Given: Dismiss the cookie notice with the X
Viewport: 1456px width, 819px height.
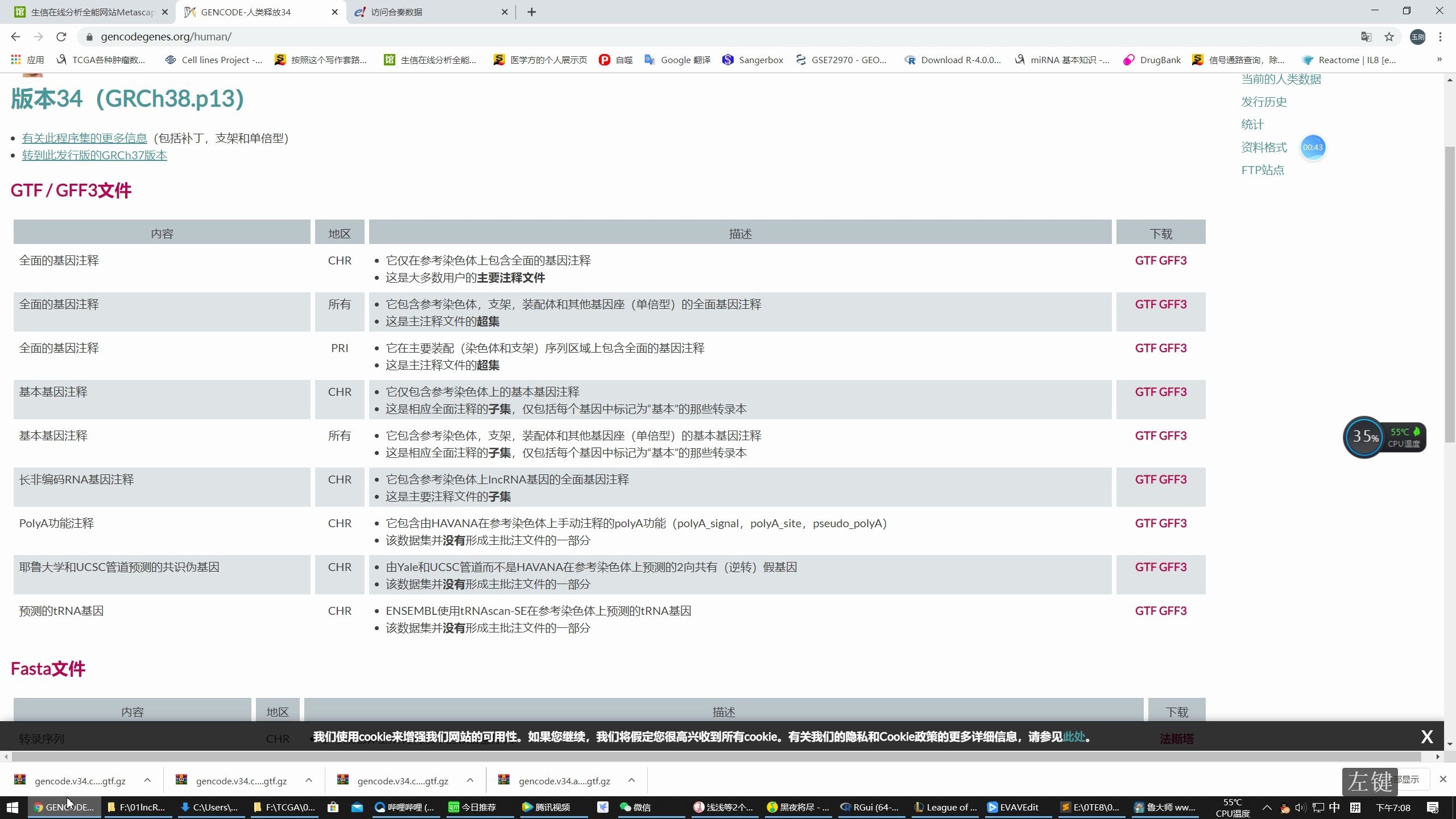Looking at the screenshot, I should coord(1428,736).
